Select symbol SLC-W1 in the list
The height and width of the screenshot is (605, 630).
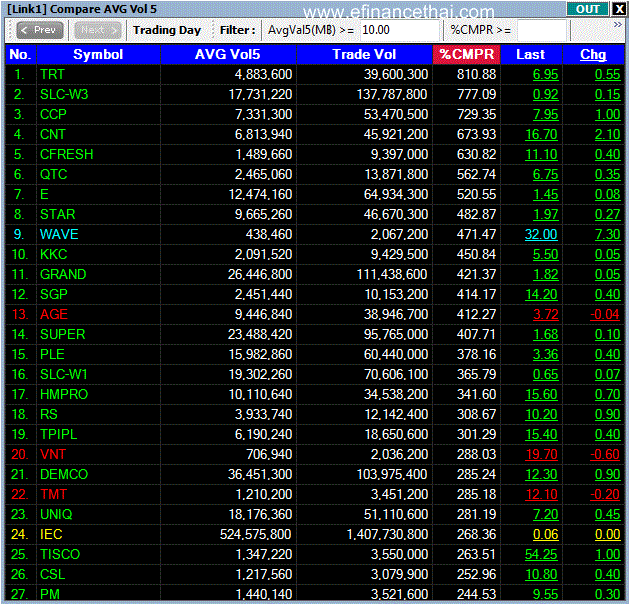(x=63, y=374)
